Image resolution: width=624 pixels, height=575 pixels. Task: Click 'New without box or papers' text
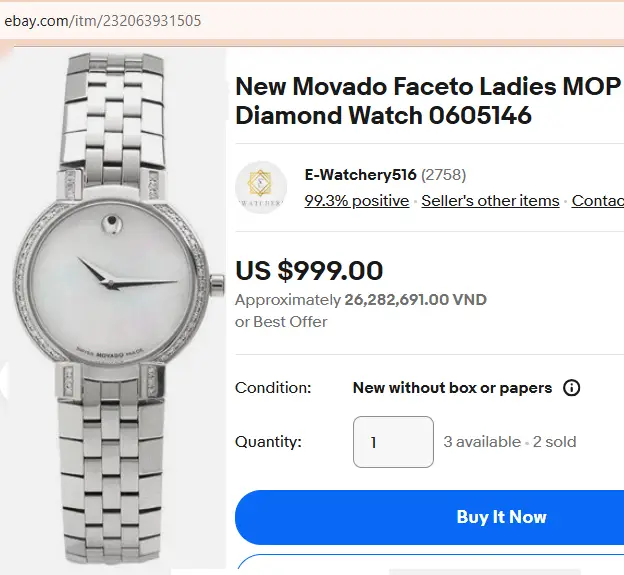coord(452,388)
